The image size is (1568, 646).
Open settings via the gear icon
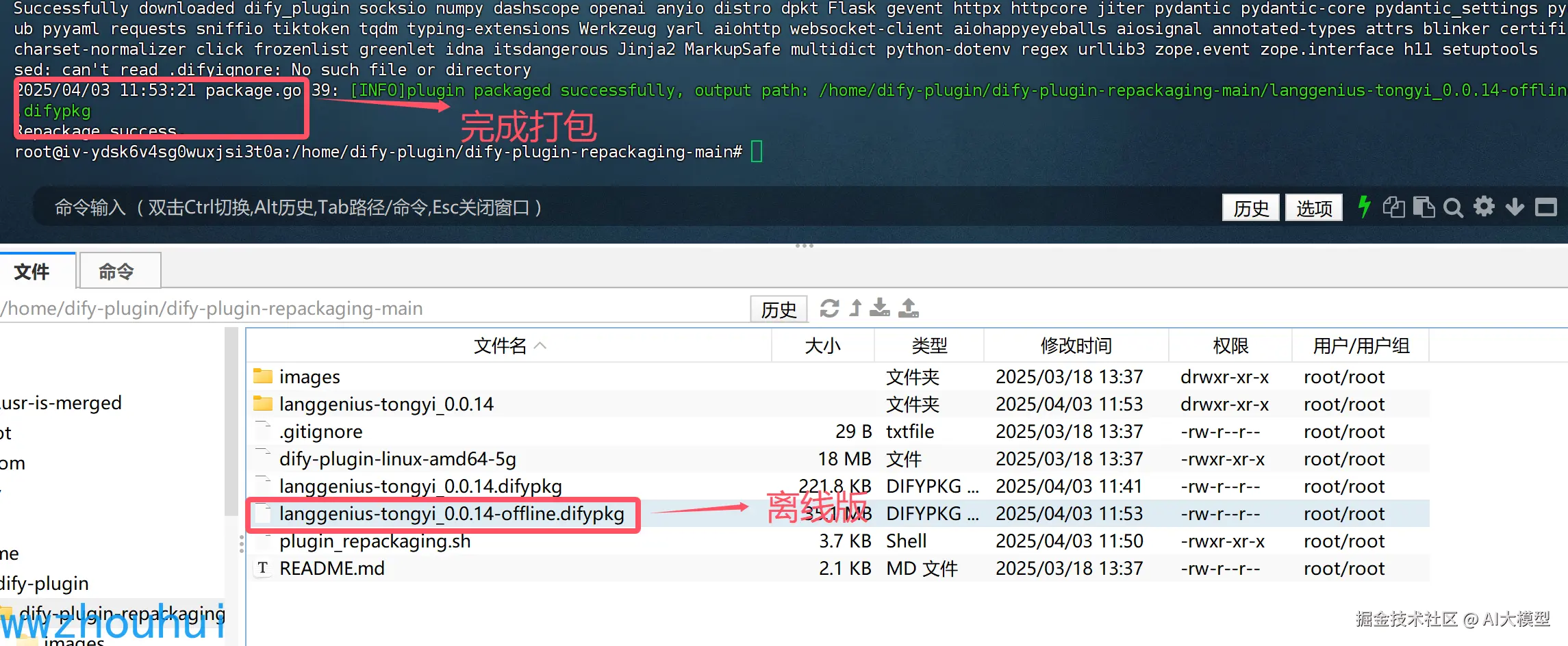1484,207
